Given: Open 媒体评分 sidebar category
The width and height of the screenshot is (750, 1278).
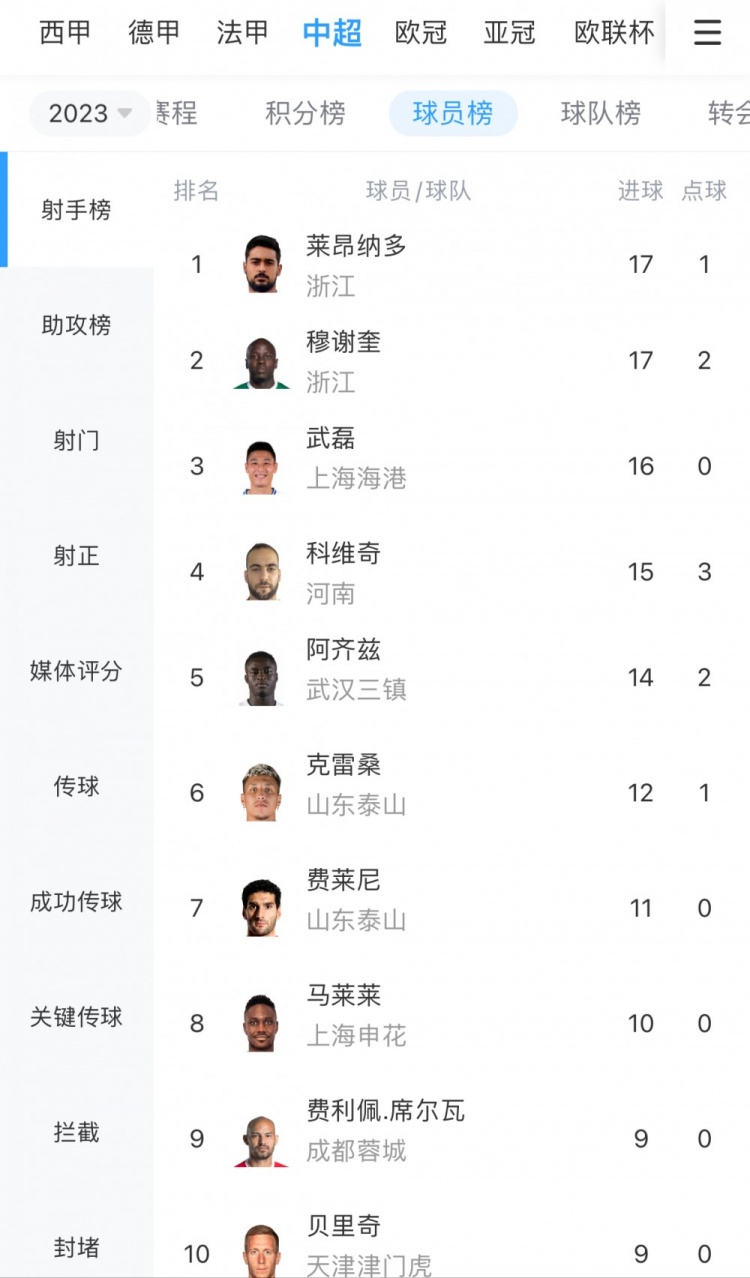Looking at the screenshot, I should coord(76,671).
